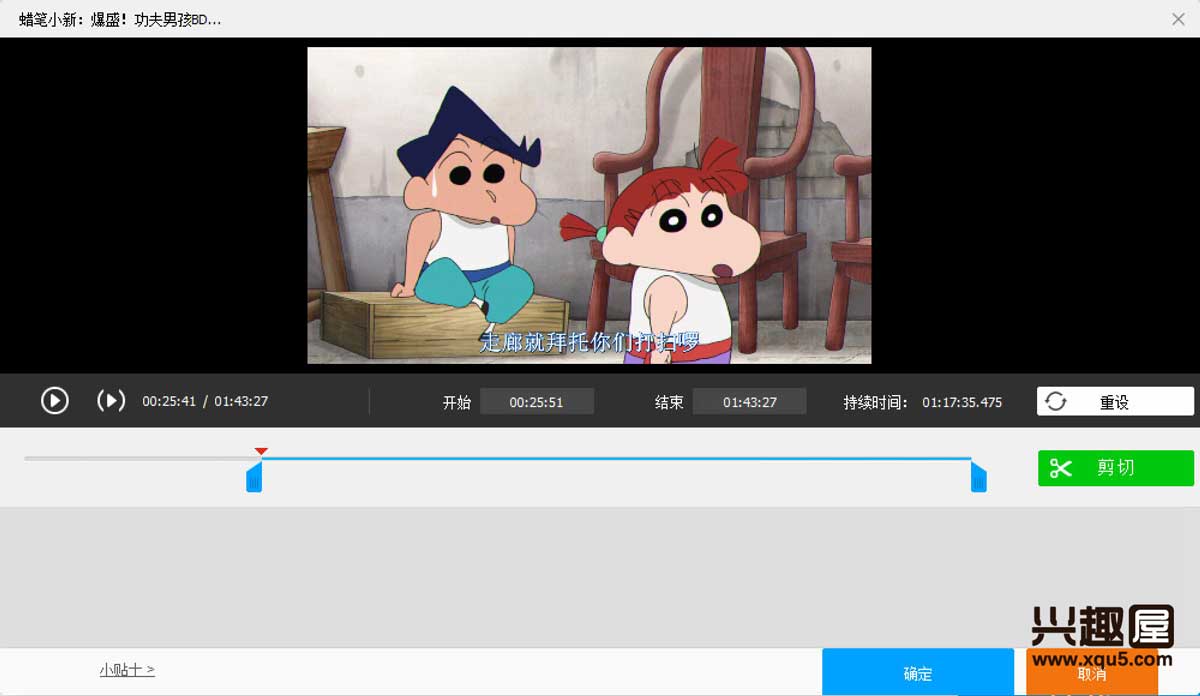Click the orange 取消 cancel button
The image size is (1200, 696).
tap(1092, 674)
